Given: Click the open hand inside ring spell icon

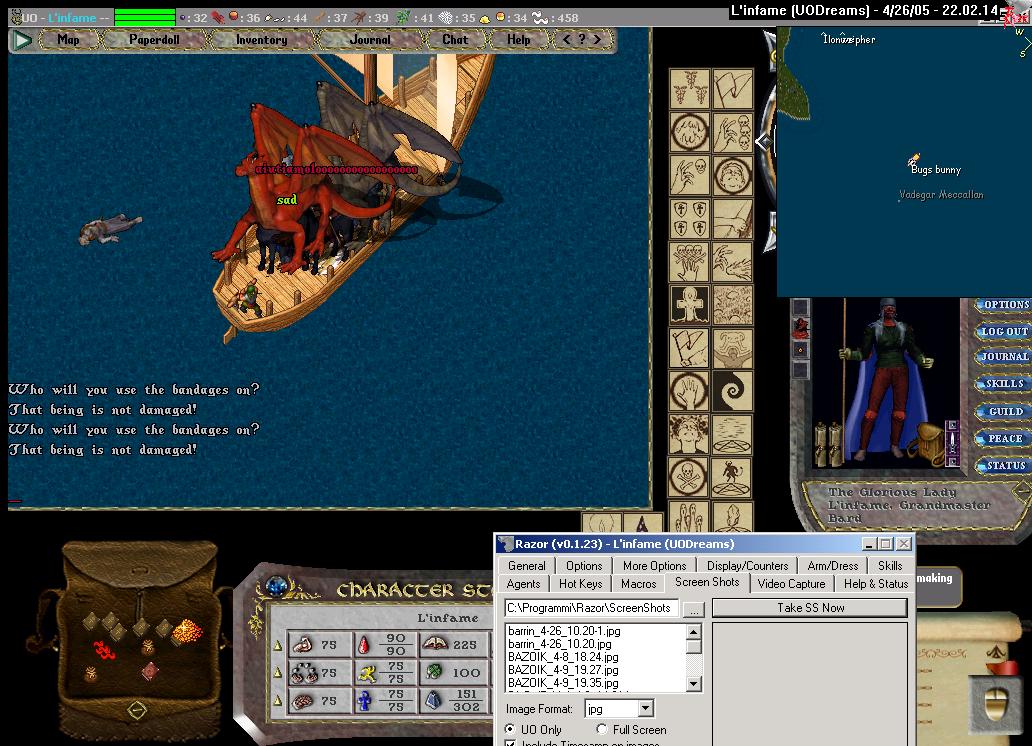Looking at the screenshot, I should 689,391.
